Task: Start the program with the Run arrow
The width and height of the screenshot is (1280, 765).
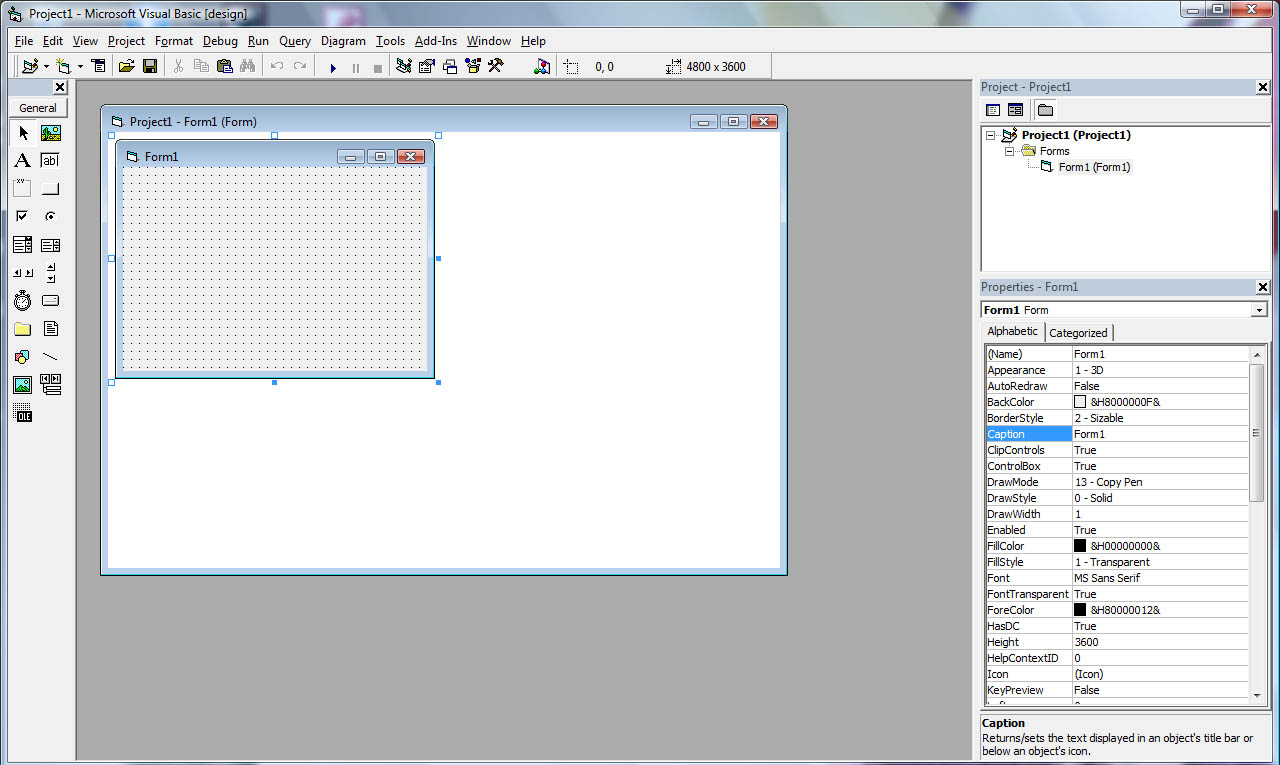Action: tap(333, 68)
